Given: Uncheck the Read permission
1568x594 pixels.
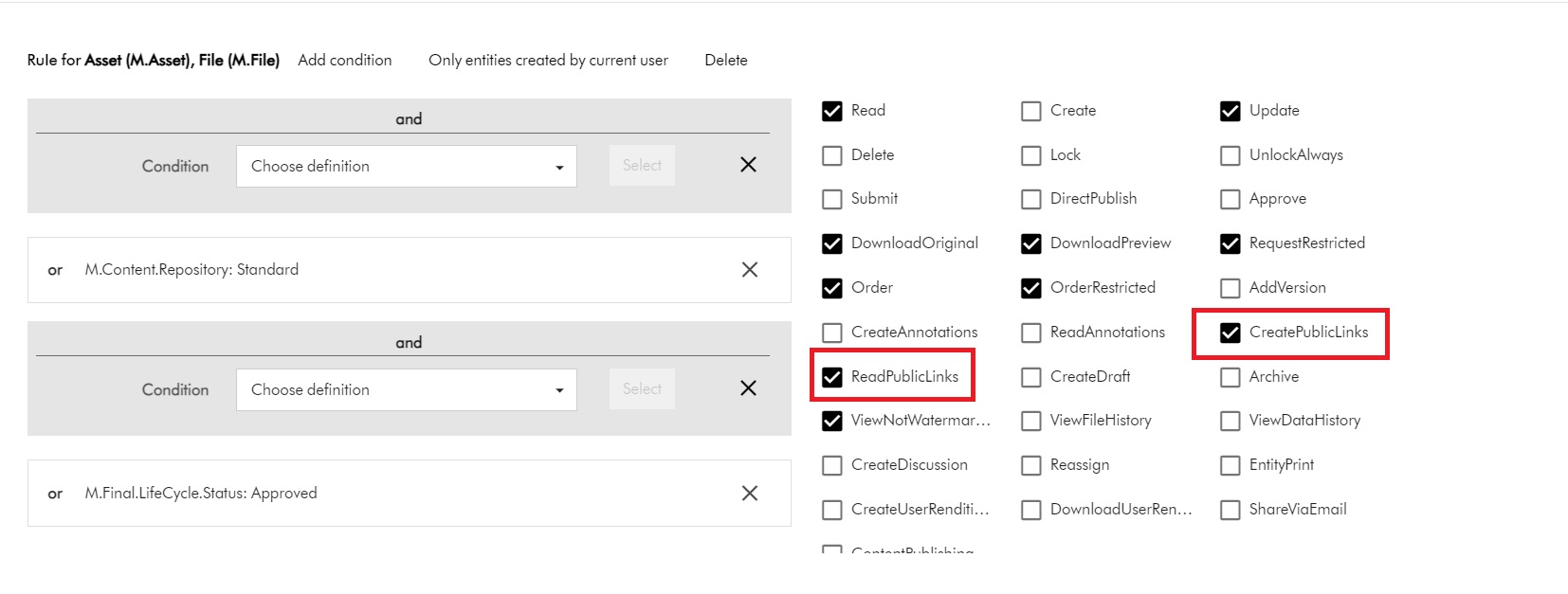Looking at the screenshot, I should [x=832, y=111].
